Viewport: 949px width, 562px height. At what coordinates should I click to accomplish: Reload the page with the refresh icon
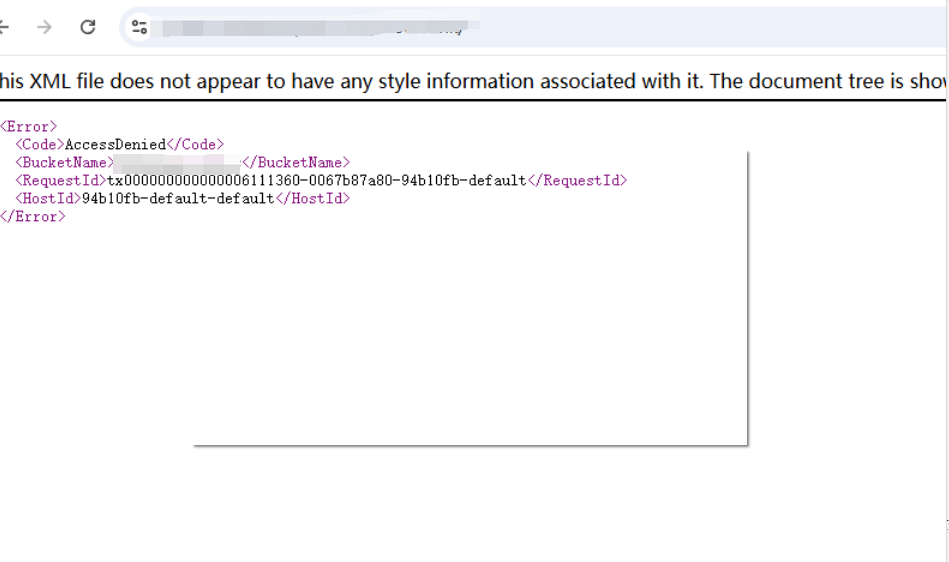point(88,27)
